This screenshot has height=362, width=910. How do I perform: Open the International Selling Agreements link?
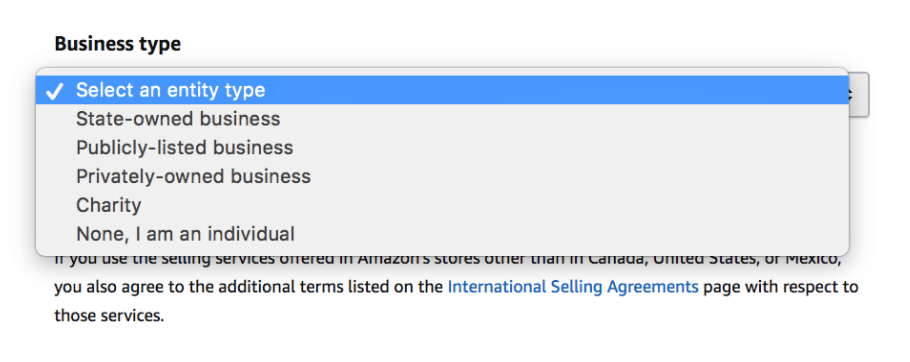coord(573,287)
